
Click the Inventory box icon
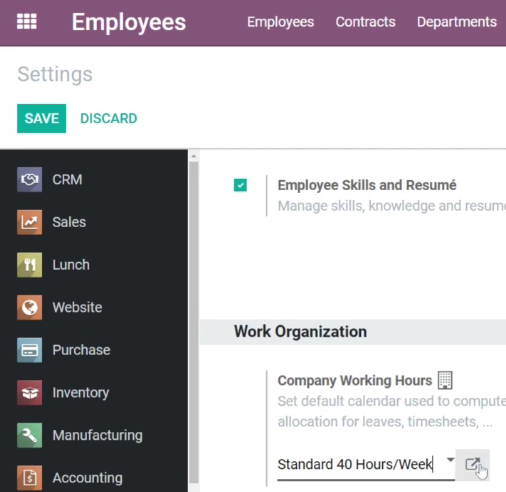coord(30,393)
